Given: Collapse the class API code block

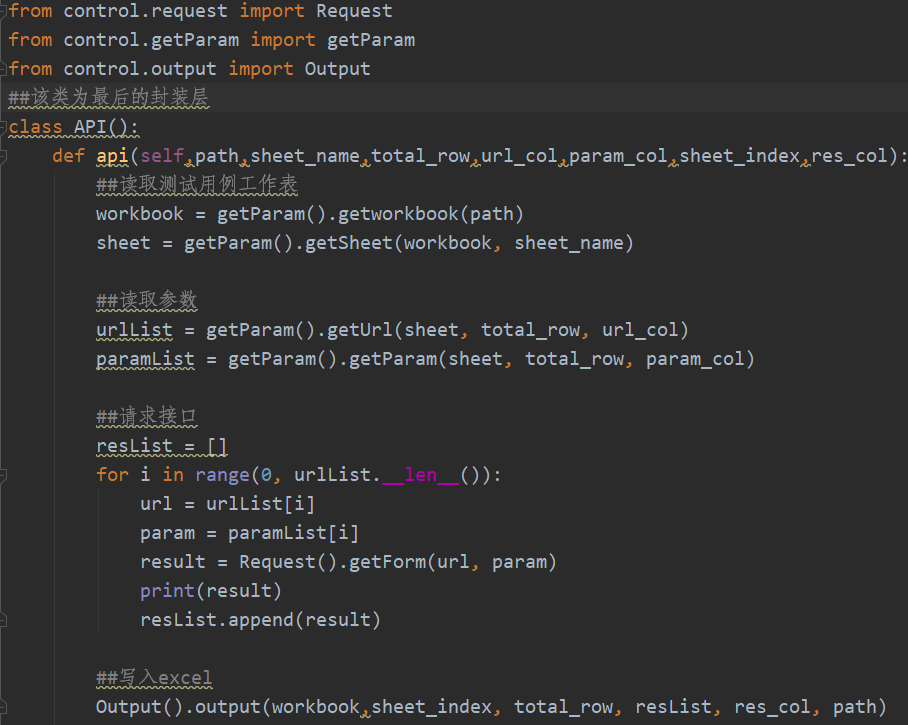Looking at the screenshot, I should click(3, 127).
